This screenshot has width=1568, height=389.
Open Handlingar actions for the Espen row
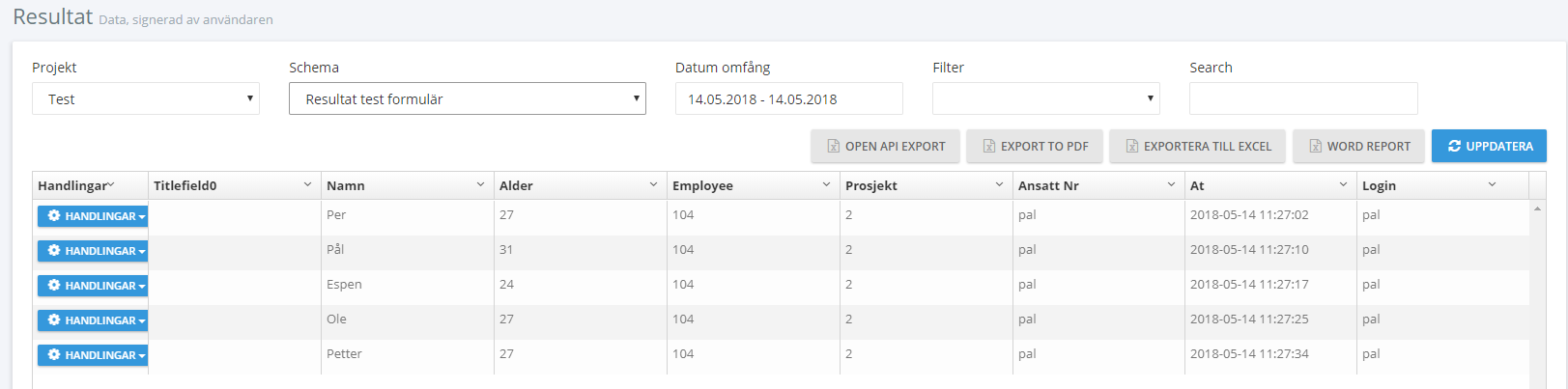(x=93, y=286)
